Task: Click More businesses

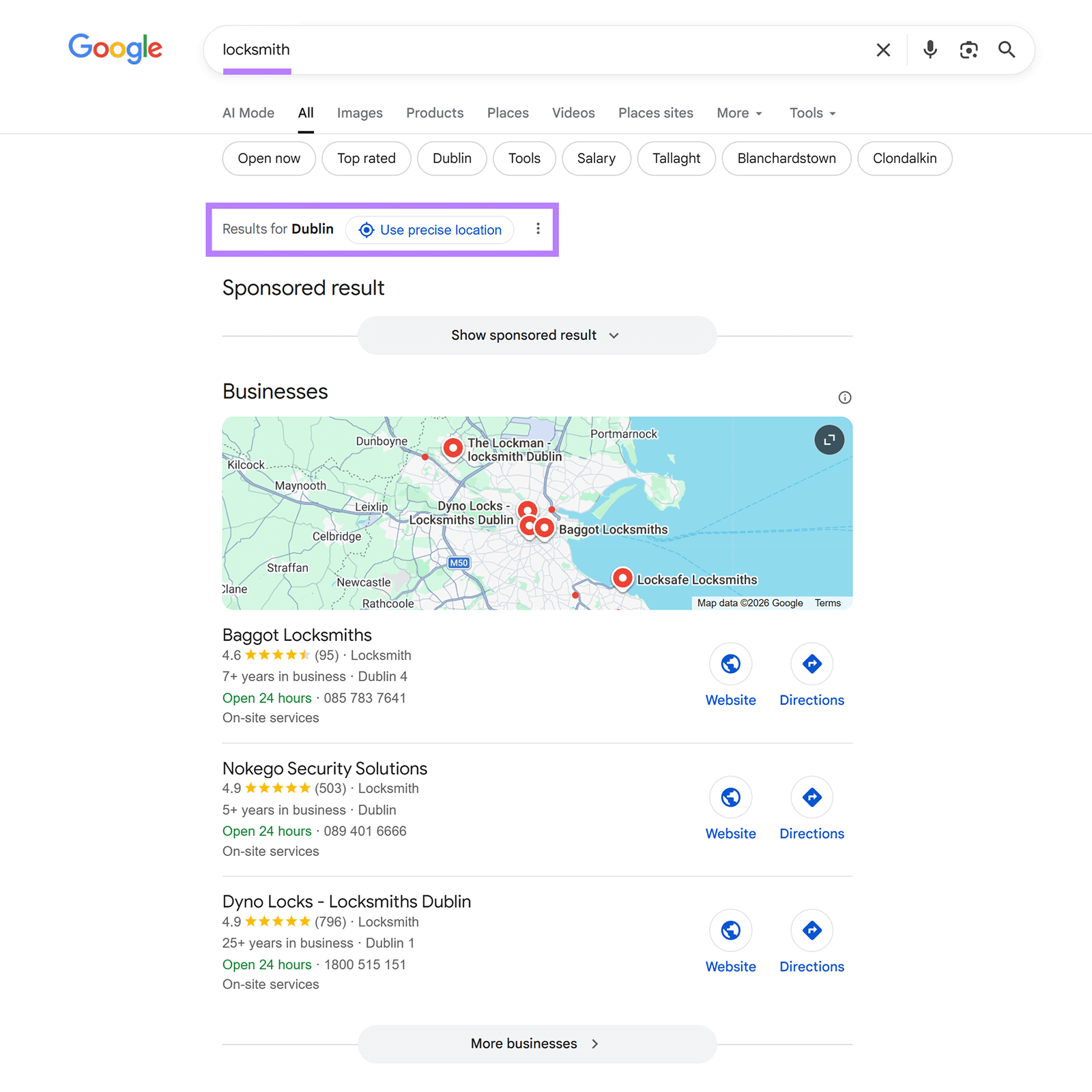Action: [x=536, y=1044]
